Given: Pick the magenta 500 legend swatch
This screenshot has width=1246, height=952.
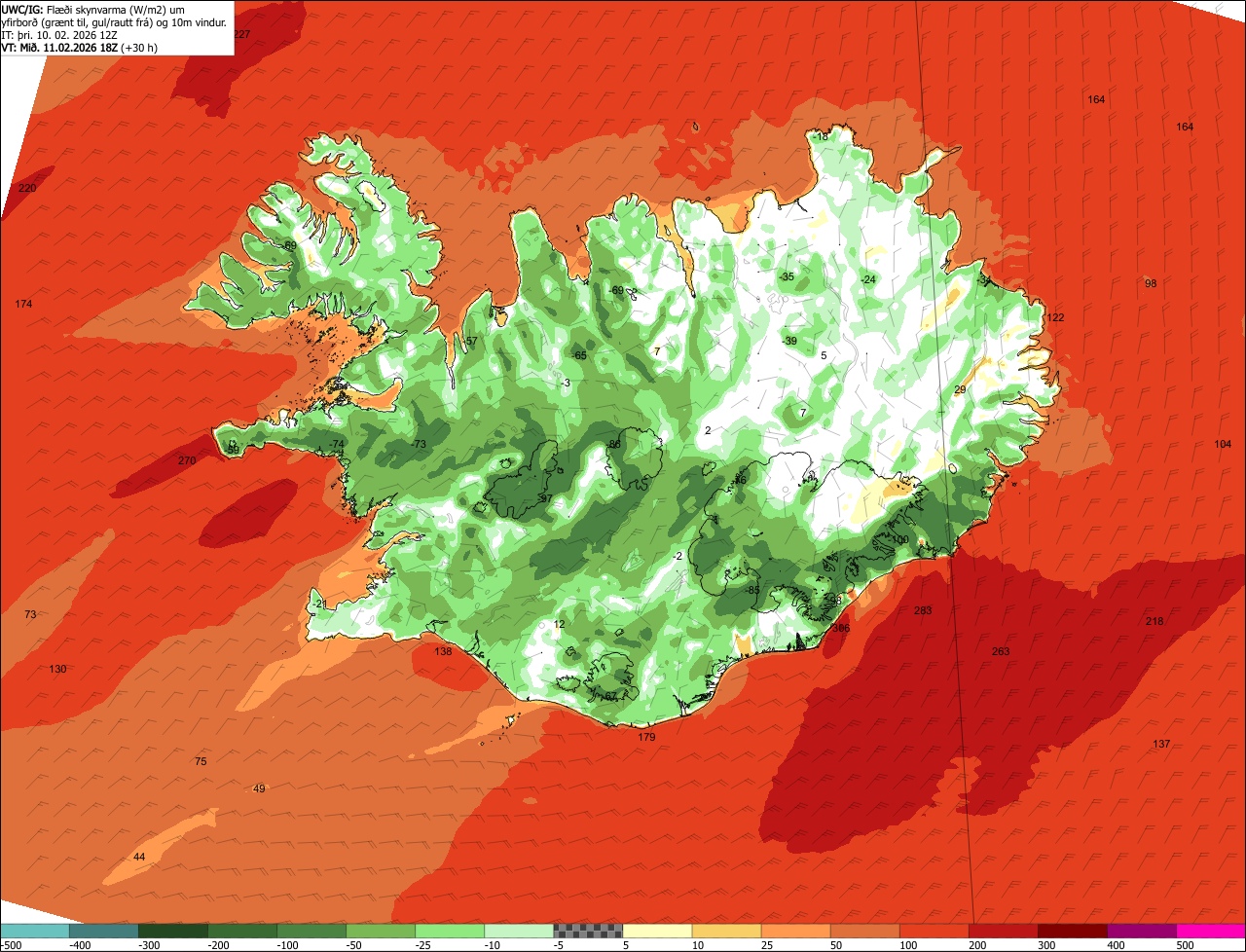Looking at the screenshot, I should coord(1211,931).
